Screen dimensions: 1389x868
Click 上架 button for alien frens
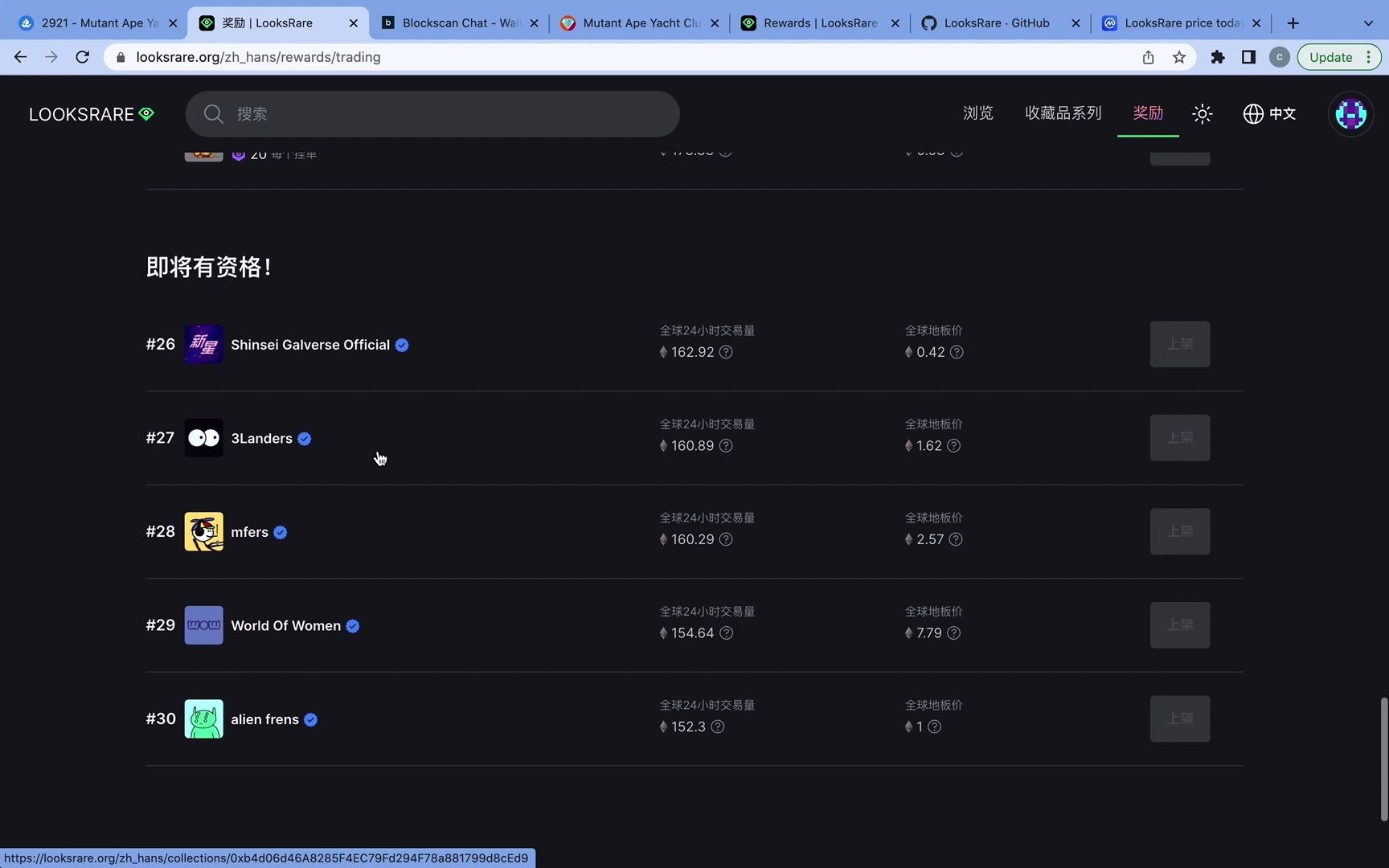pos(1179,719)
